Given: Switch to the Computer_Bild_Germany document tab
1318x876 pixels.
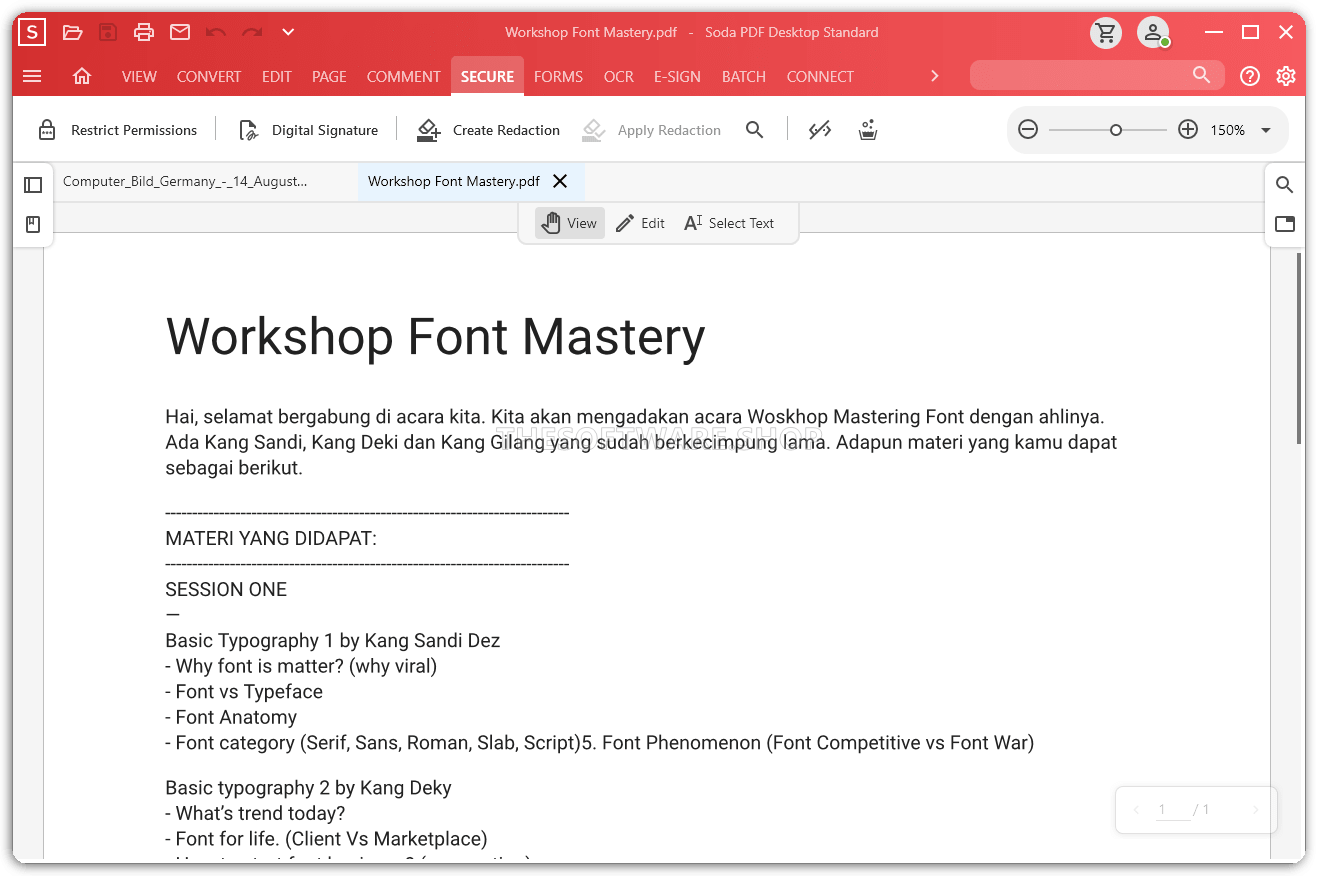Looking at the screenshot, I should [x=185, y=181].
